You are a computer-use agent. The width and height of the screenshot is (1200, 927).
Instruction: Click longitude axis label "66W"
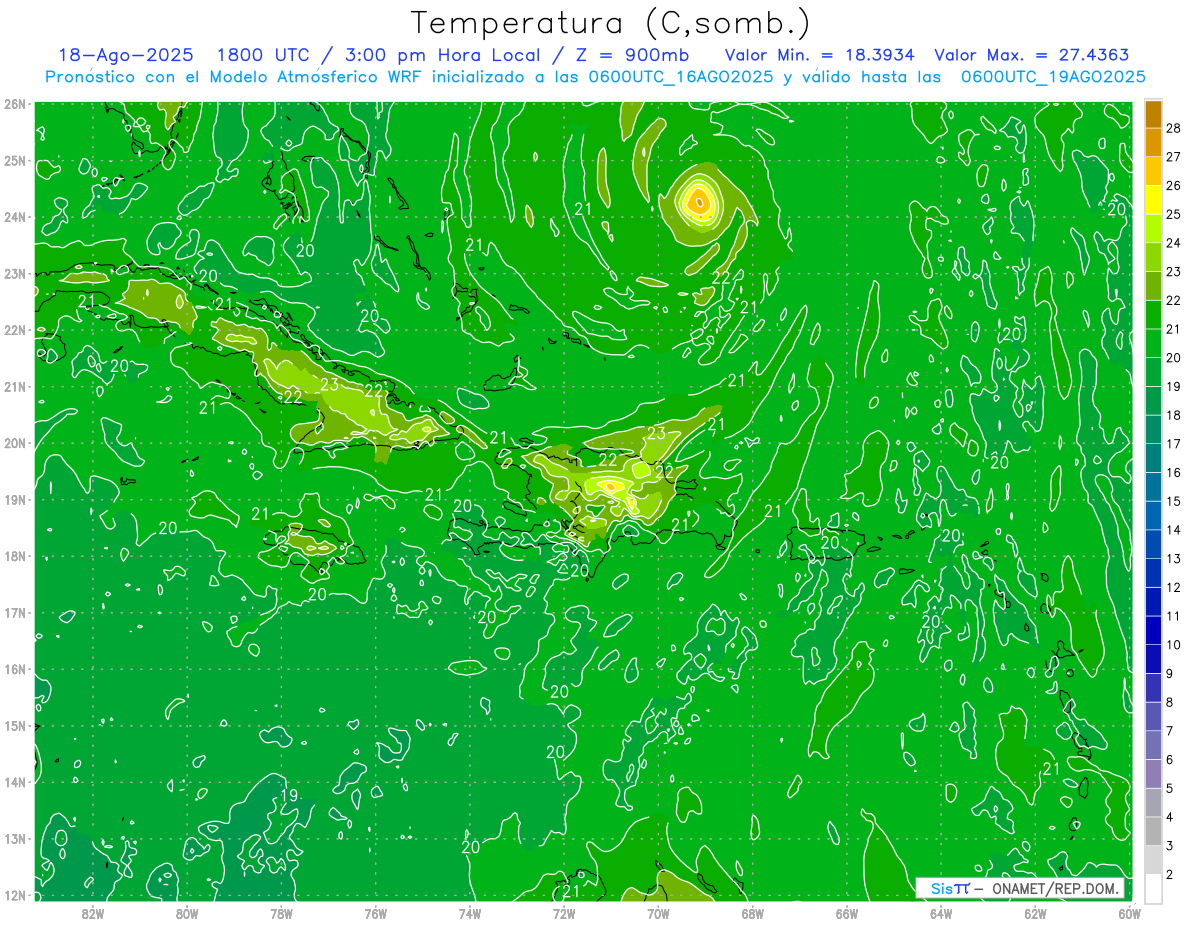(x=847, y=913)
